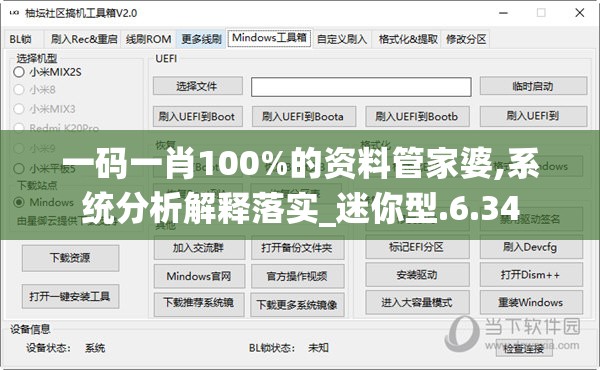Image resolution: width=600 pixels, height=370 pixels.
Task: Open 官方操作视频
Action: [297, 276]
